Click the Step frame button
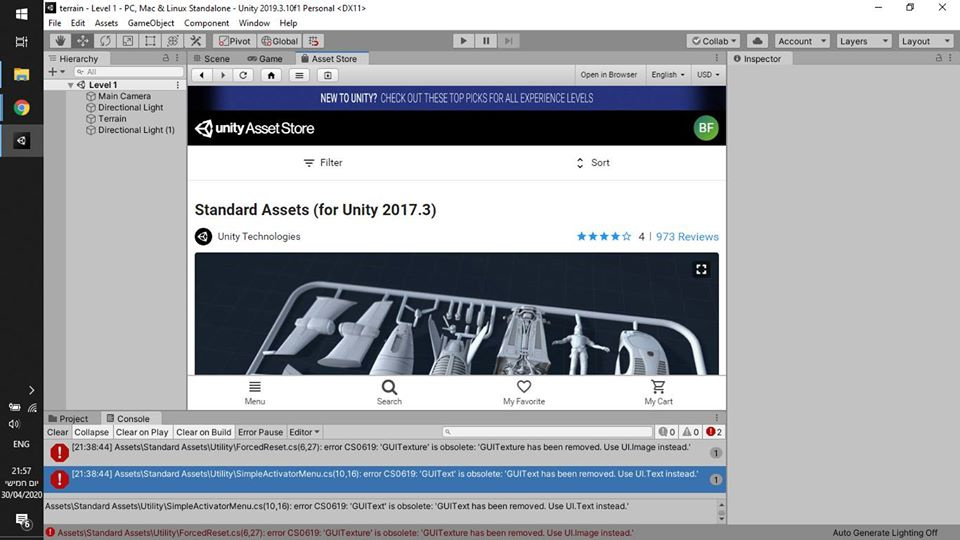This screenshot has width=960, height=540. pyautogui.click(x=508, y=41)
